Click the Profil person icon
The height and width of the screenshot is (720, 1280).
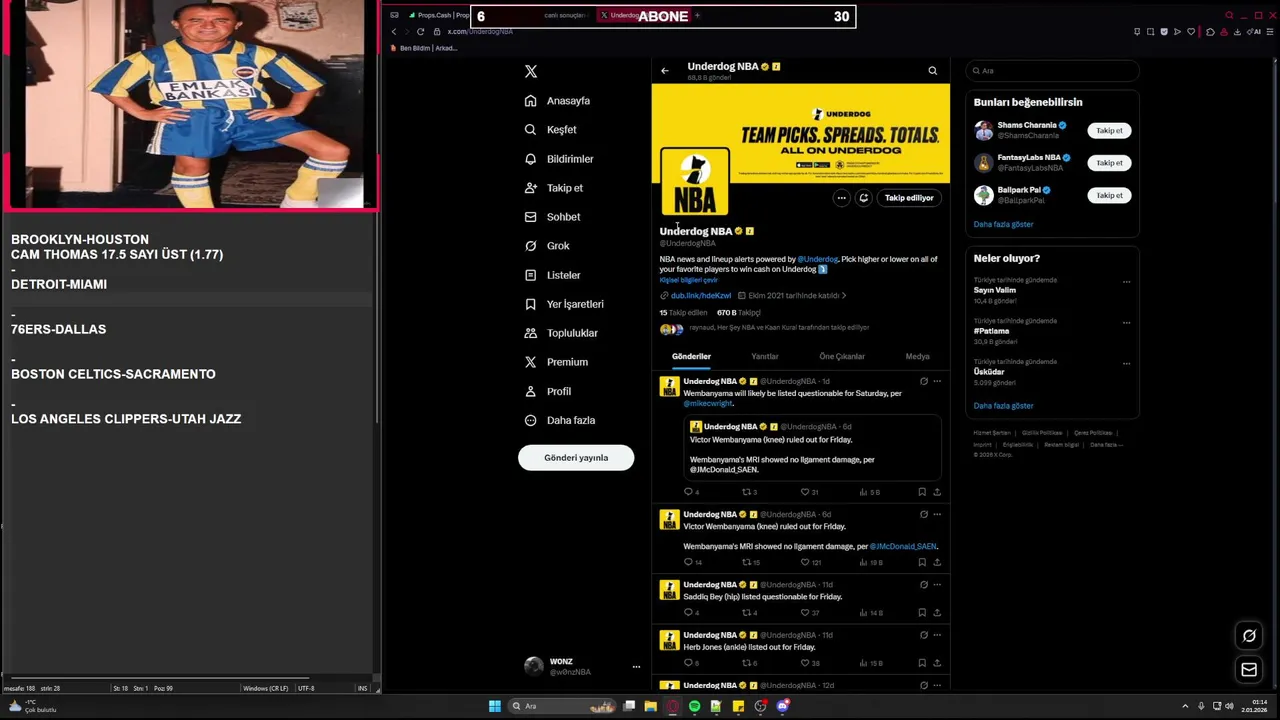point(531,391)
